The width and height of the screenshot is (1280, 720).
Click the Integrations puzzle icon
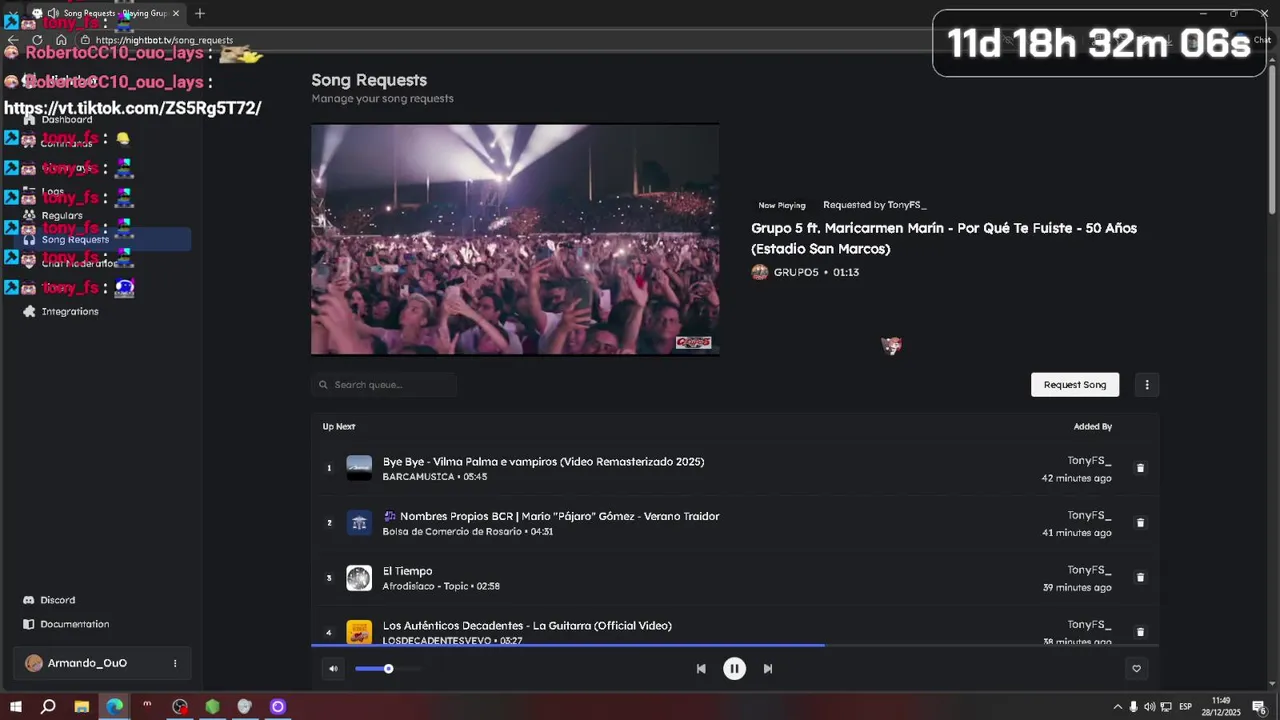click(x=29, y=311)
